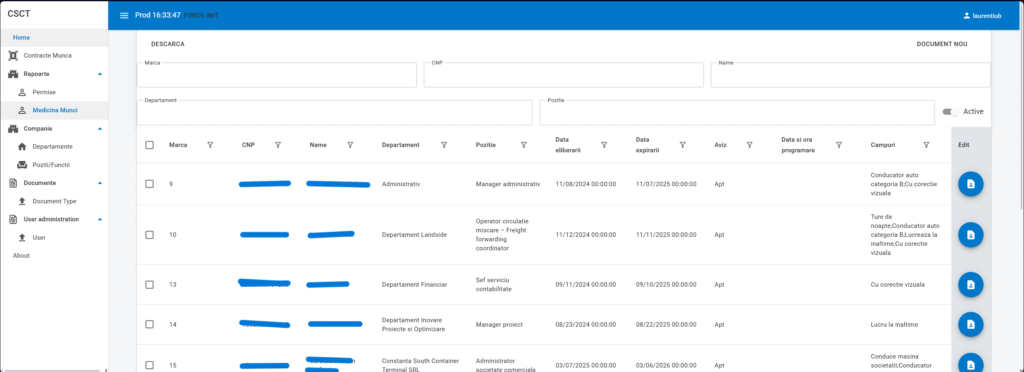1024x372 pixels.
Task: Toggle the Active switch
Action: tap(951, 112)
